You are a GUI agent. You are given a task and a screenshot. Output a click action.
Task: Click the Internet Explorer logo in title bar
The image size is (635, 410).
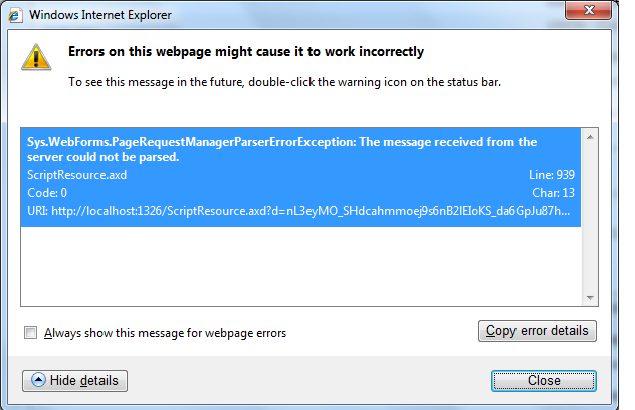15,15
